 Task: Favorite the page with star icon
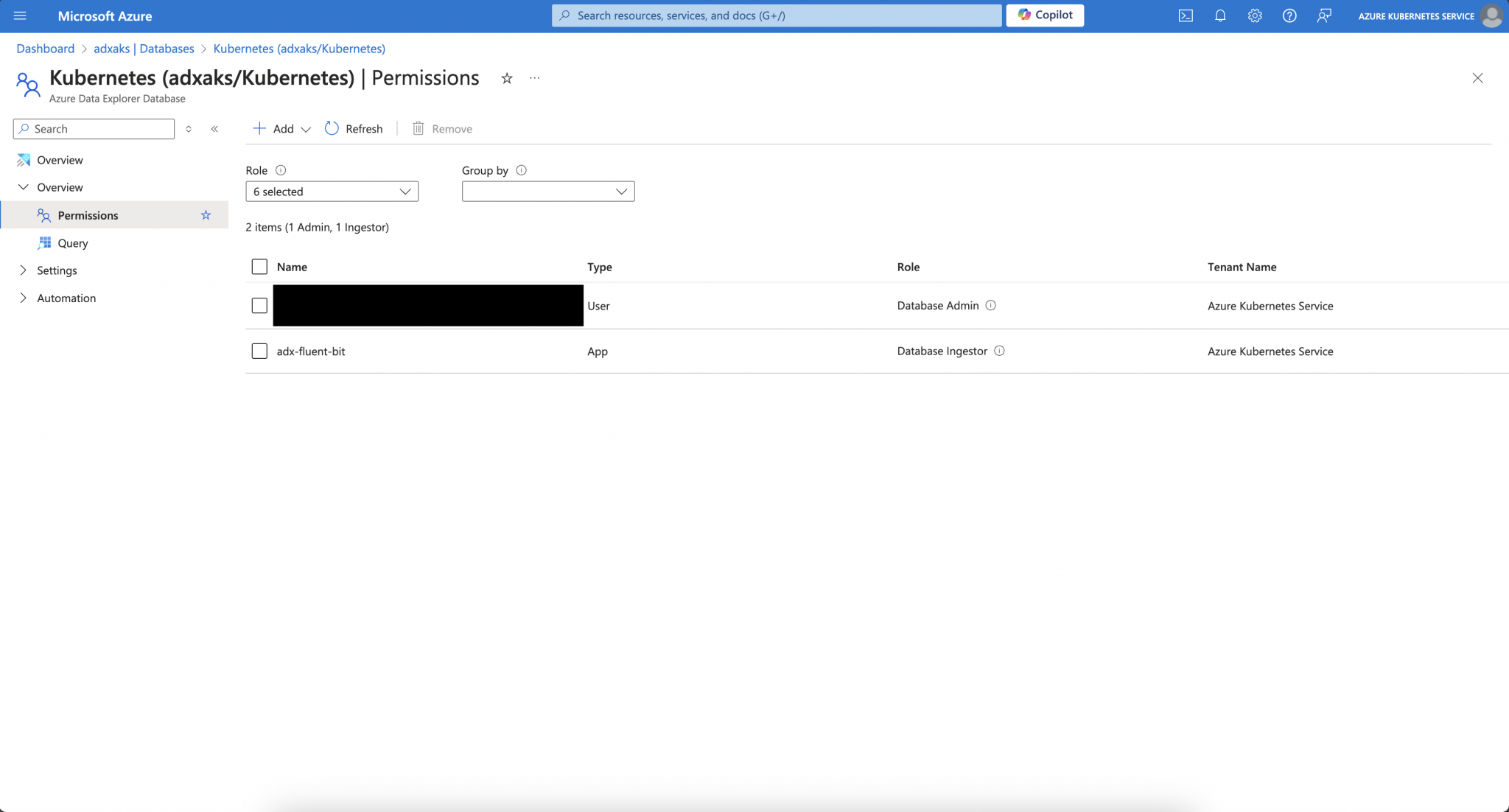tap(507, 78)
